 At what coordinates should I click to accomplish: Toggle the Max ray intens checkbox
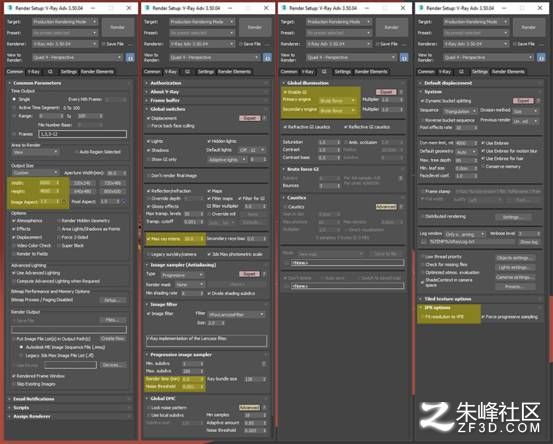tap(148, 239)
